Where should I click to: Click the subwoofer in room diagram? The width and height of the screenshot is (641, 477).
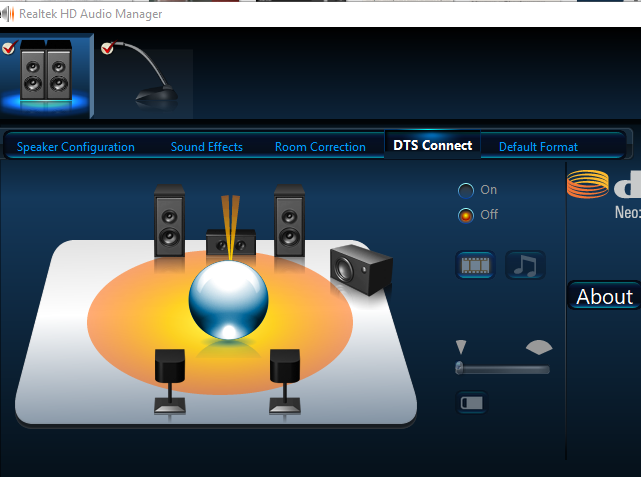pos(361,269)
